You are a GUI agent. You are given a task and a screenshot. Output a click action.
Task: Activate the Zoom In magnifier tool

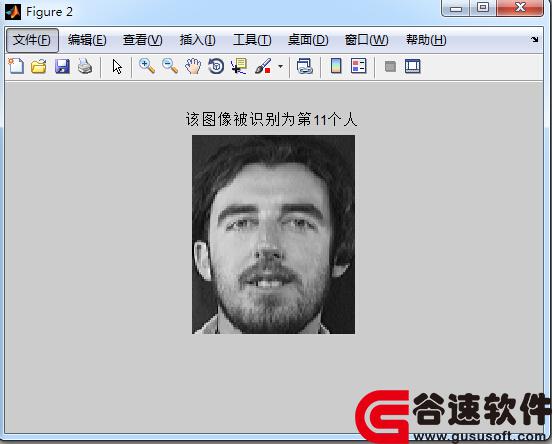pyautogui.click(x=147, y=66)
